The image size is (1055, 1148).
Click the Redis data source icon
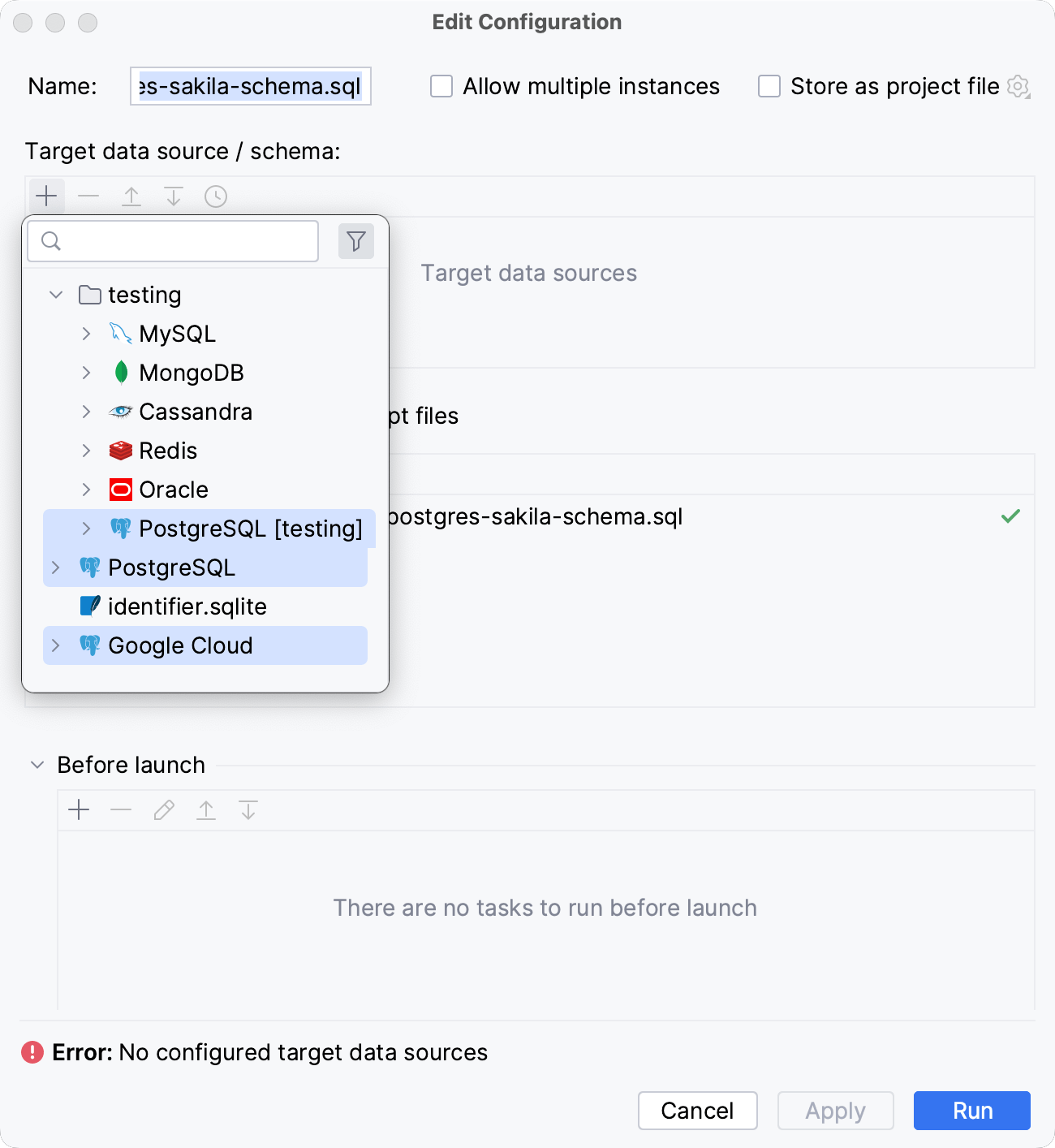[120, 450]
